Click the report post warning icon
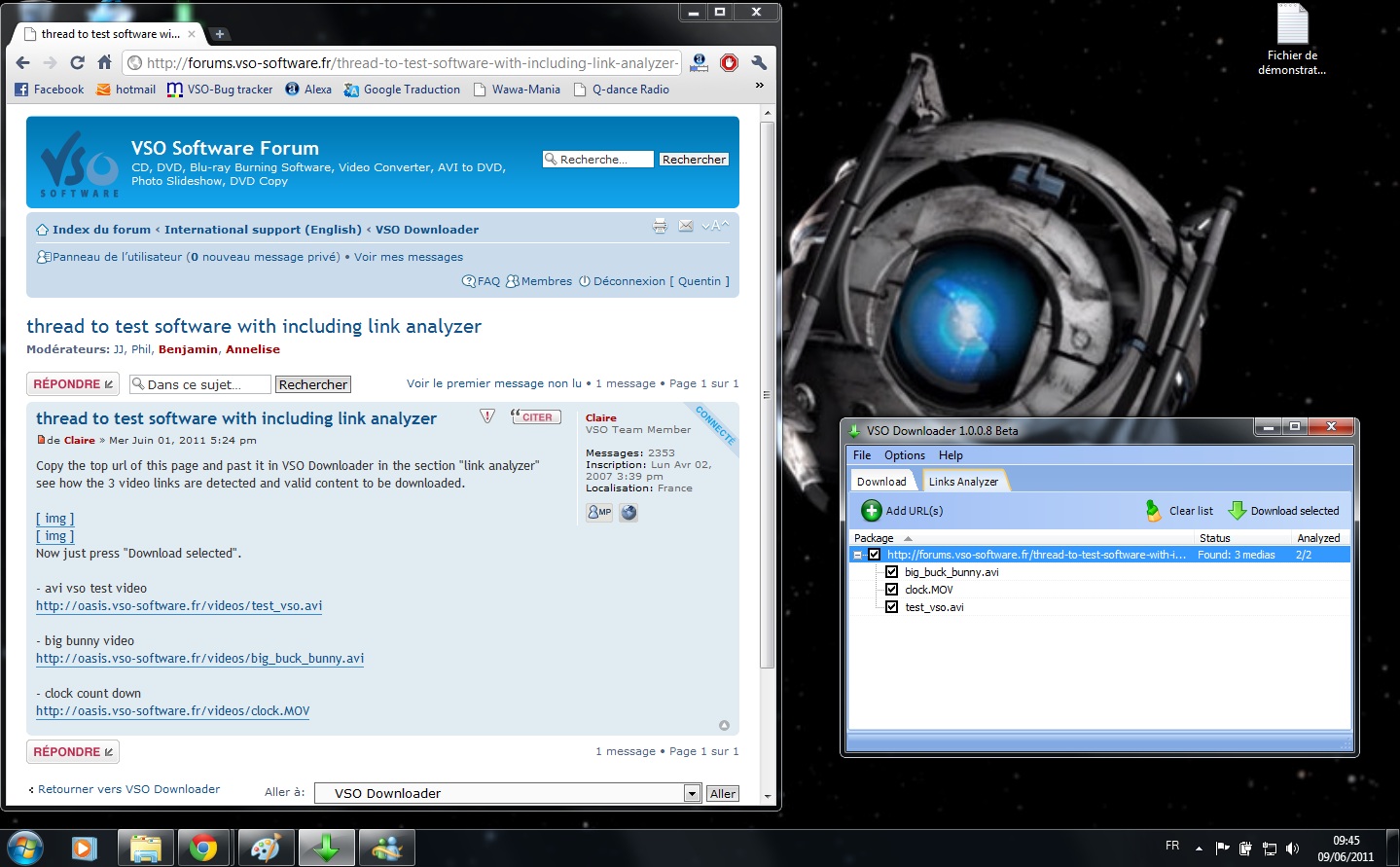Viewport: 1400px width, 867px height. point(487,416)
